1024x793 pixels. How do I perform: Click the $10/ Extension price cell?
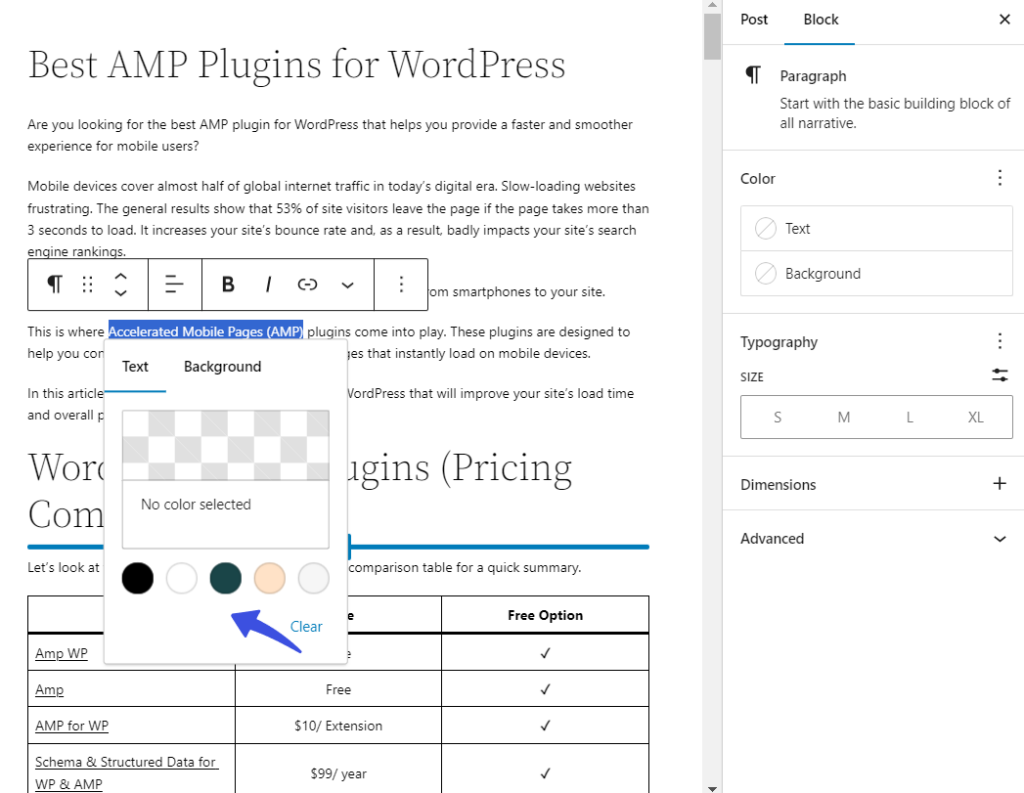tap(338, 726)
